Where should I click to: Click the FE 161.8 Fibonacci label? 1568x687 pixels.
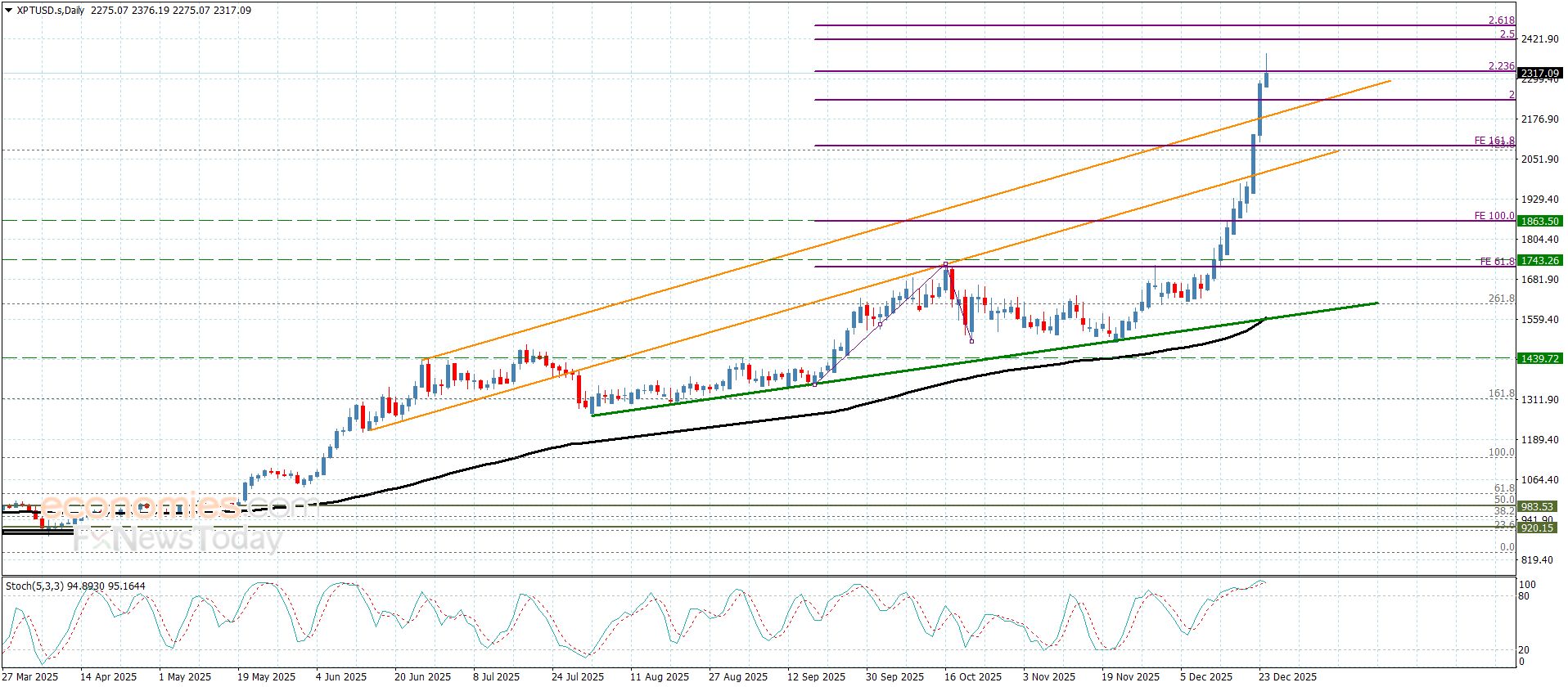pos(1494,141)
